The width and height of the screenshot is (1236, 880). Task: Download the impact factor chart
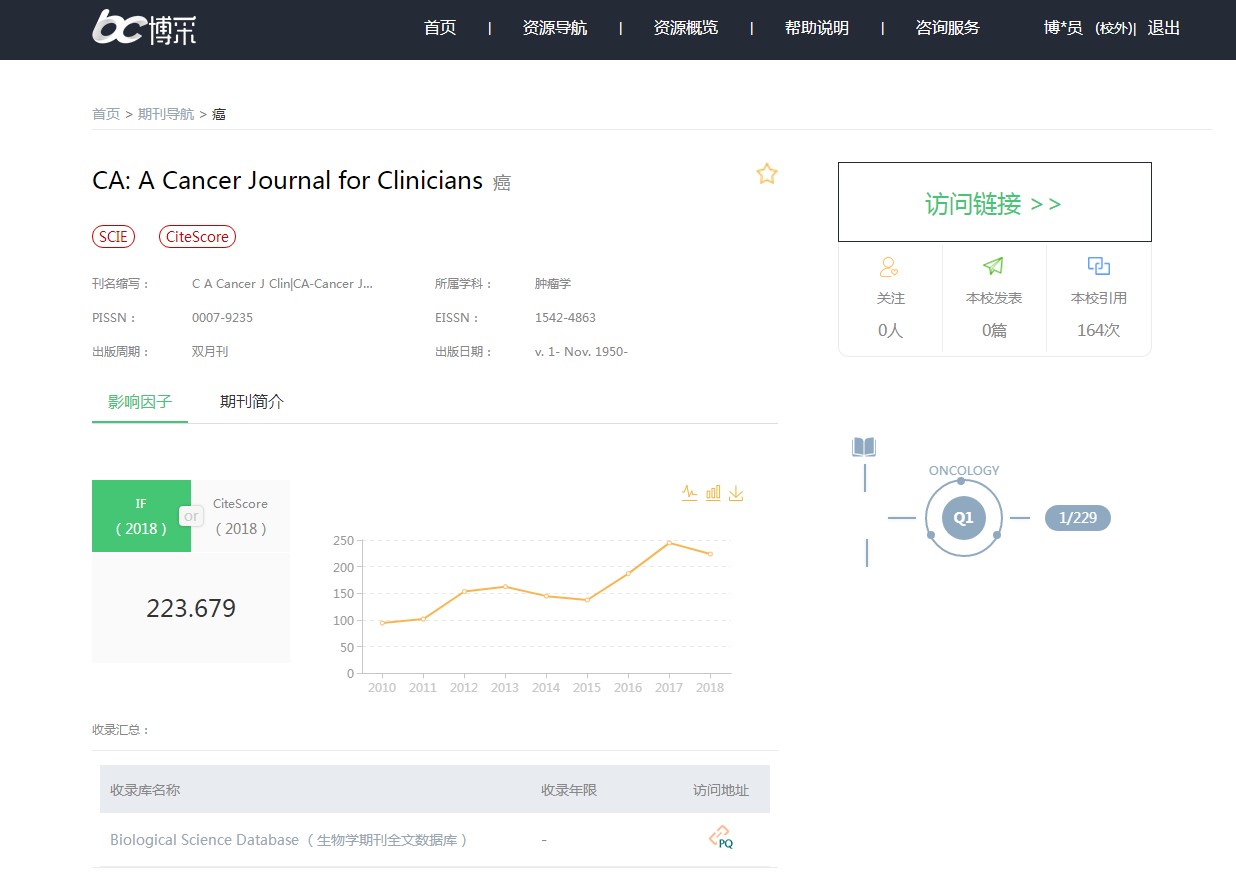click(736, 493)
